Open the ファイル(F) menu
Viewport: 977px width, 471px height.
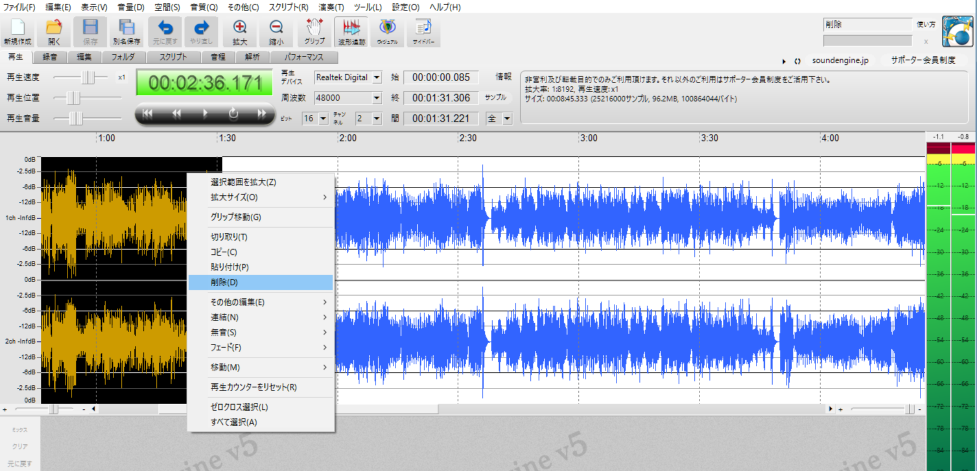coord(19,7)
